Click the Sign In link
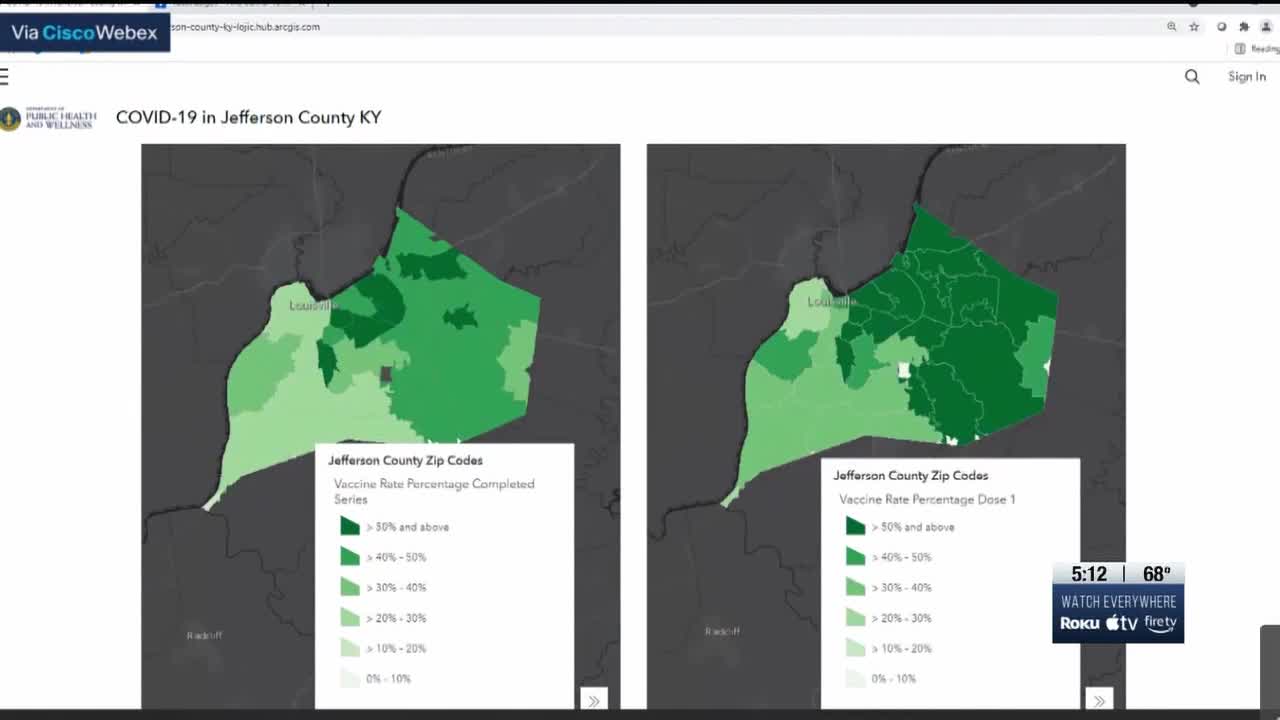Screen dimensions: 1280x720 point(1247,77)
